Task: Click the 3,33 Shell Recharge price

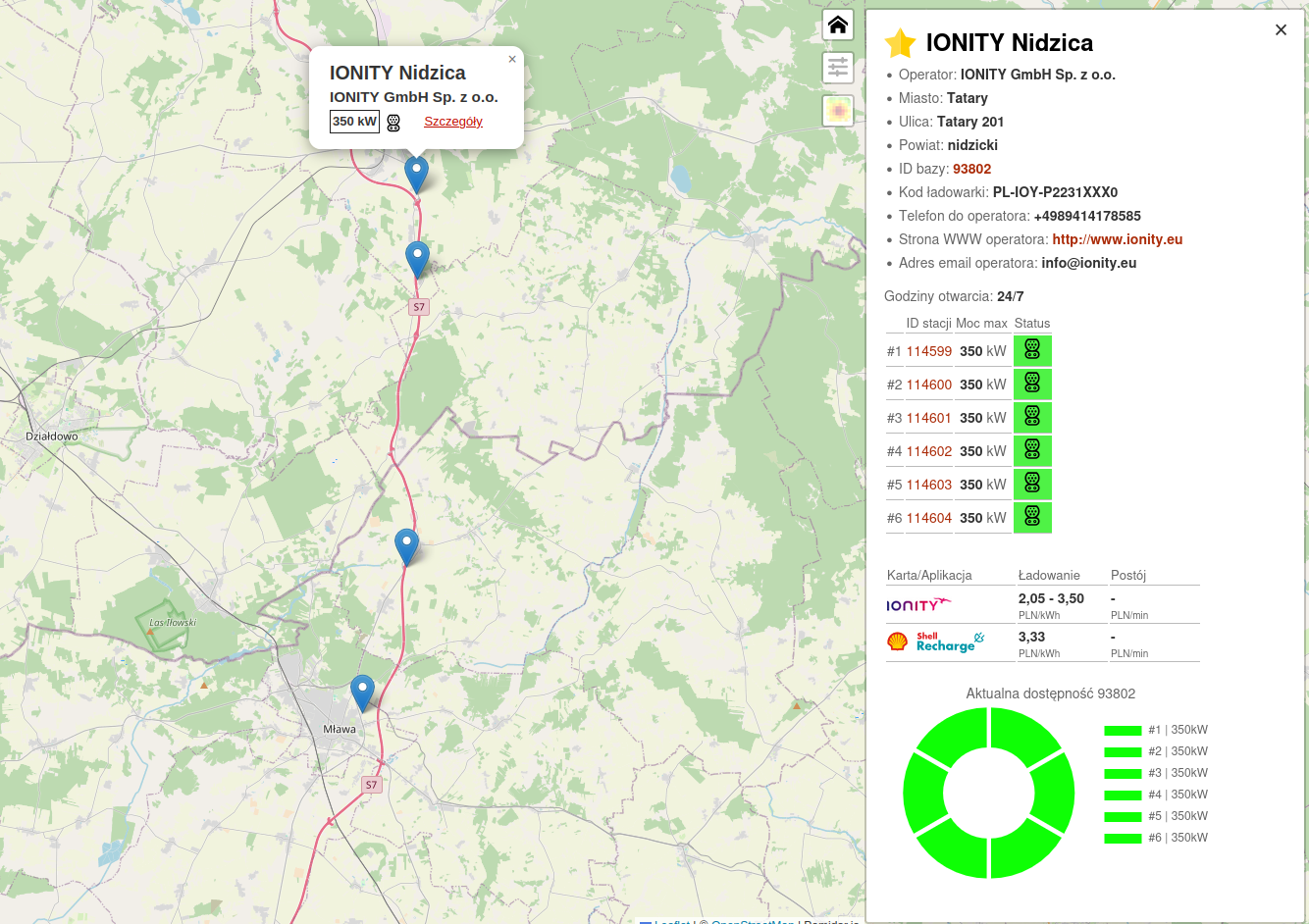Action: coord(1031,637)
